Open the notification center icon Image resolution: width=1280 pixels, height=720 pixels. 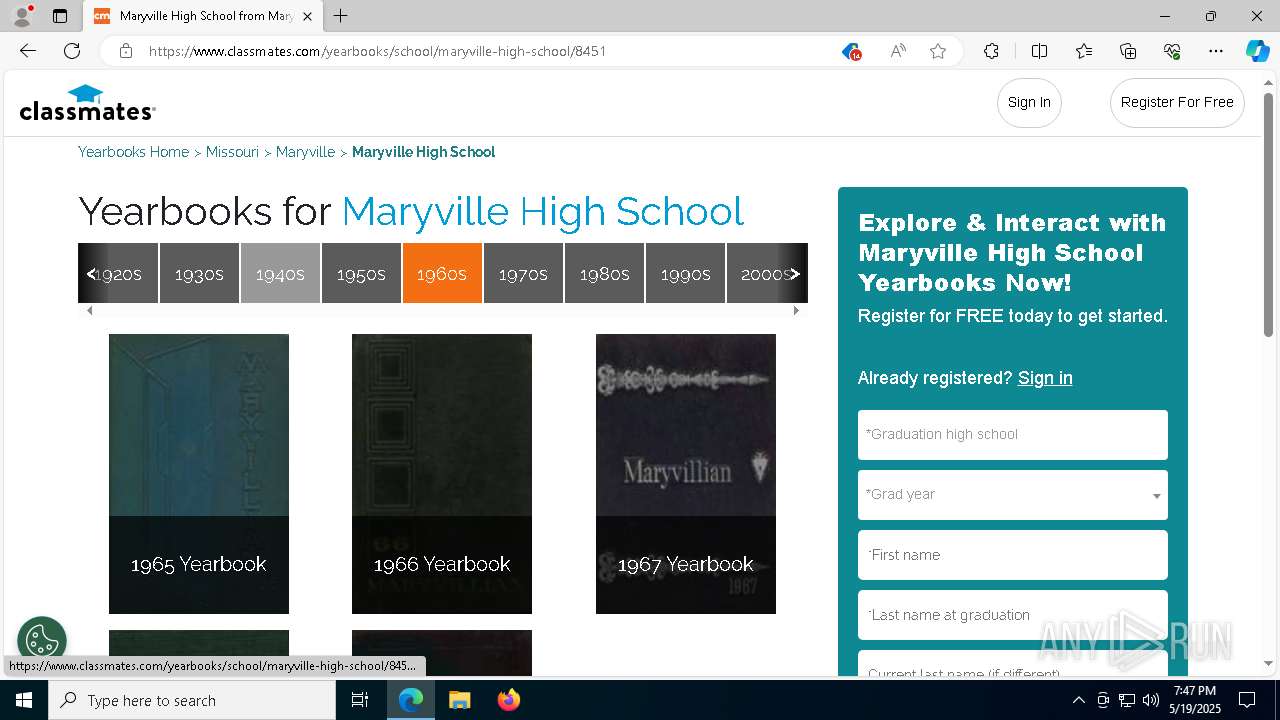pyautogui.click(x=1247, y=700)
